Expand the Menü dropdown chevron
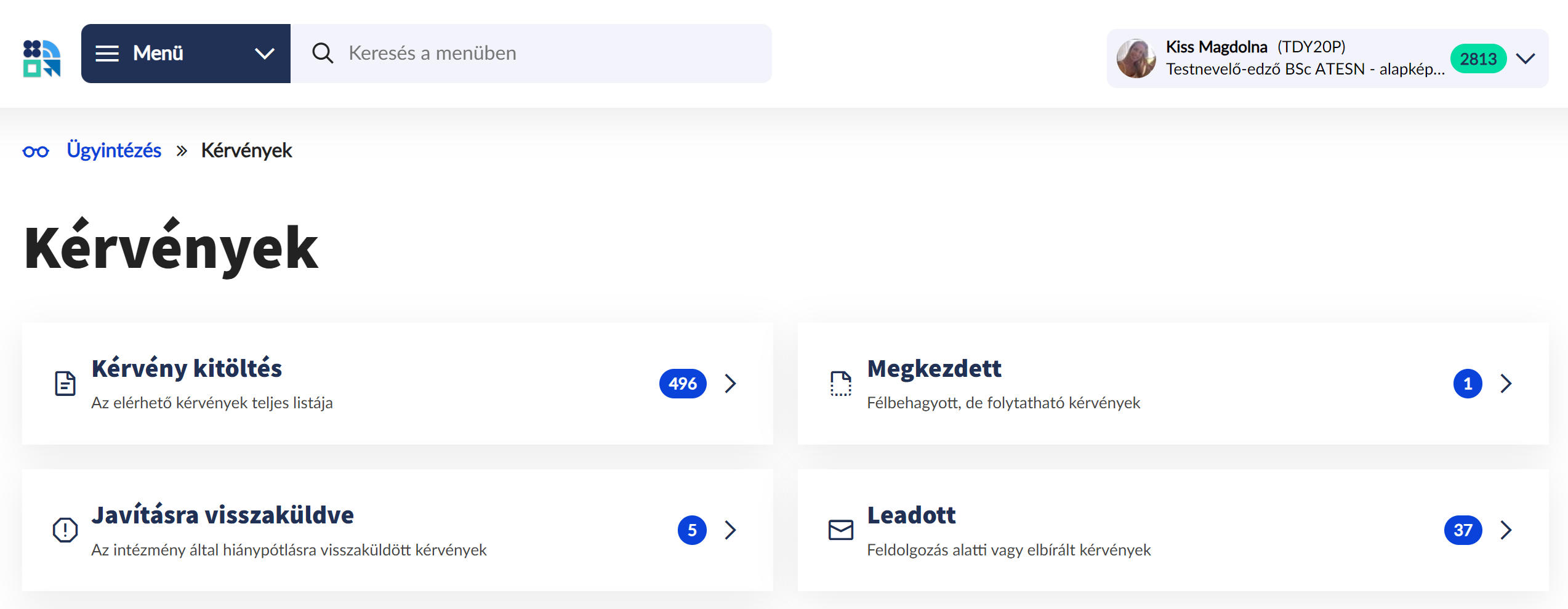Viewport: 1568px width, 609px height. [x=265, y=54]
